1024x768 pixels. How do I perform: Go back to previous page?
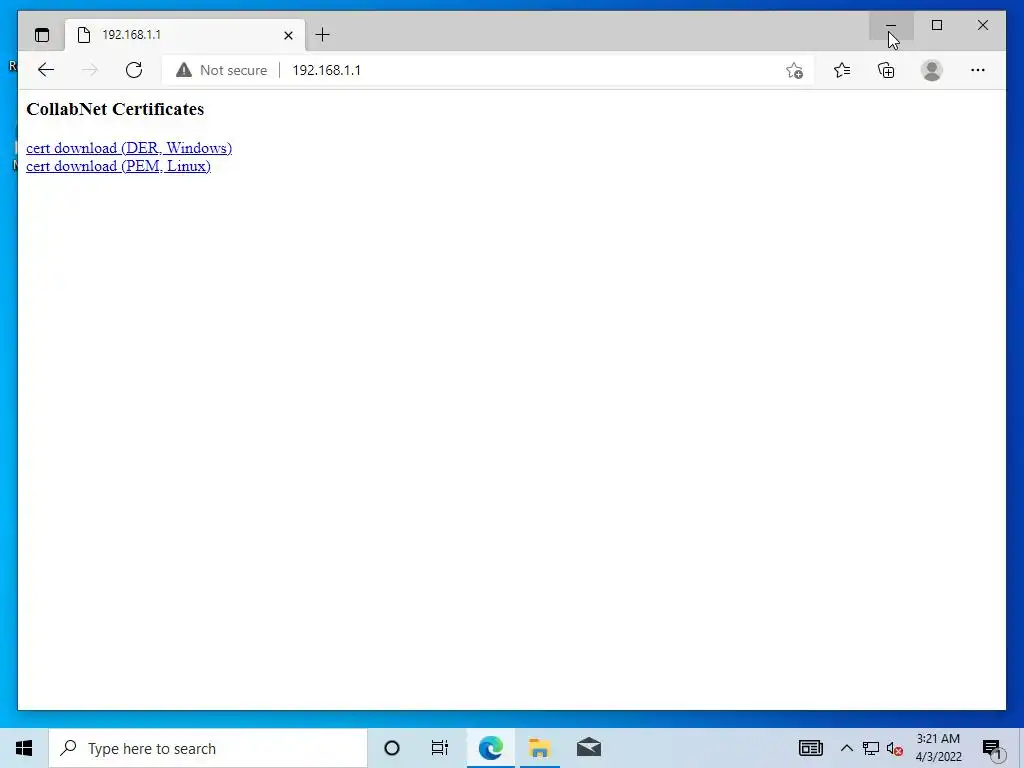46,70
